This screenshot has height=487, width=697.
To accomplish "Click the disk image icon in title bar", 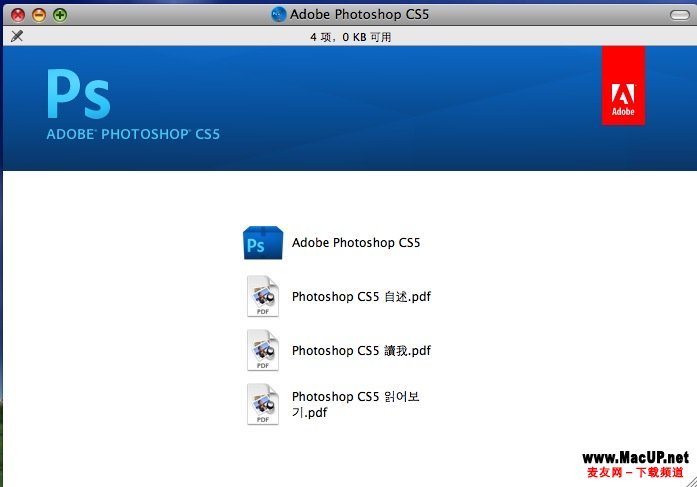I will [279, 14].
